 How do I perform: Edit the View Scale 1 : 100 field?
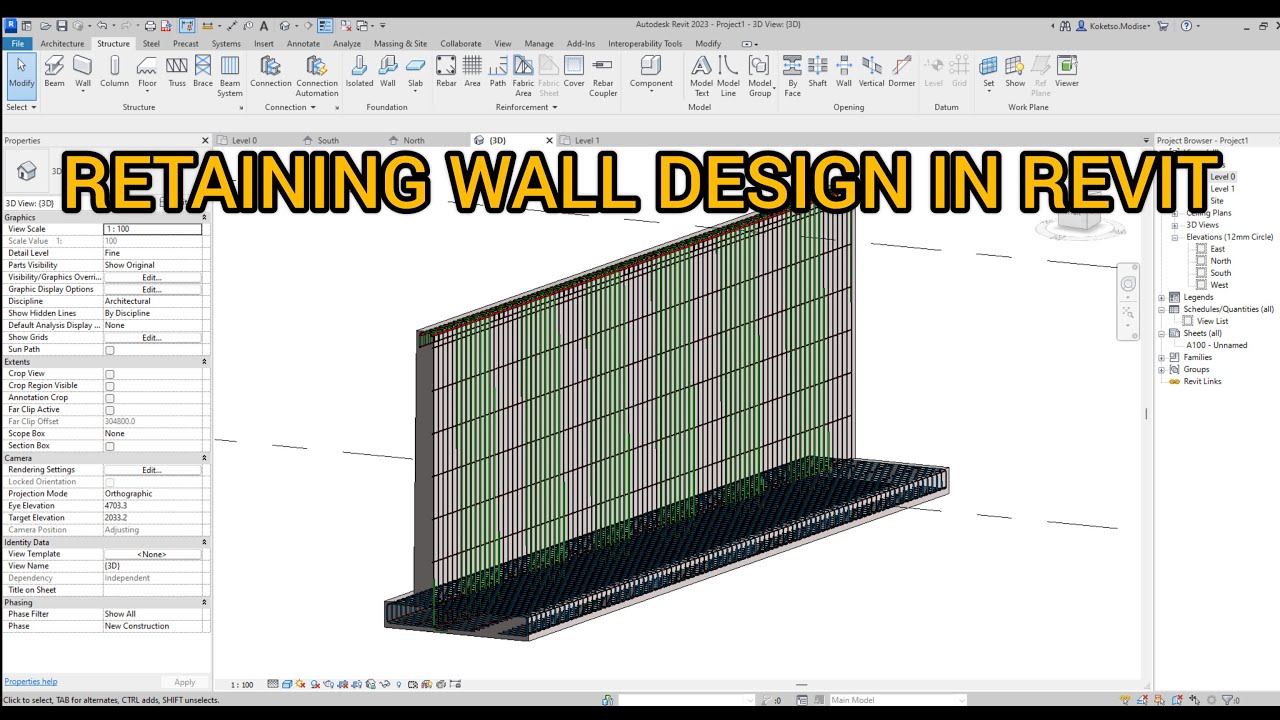(x=152, y=229)
